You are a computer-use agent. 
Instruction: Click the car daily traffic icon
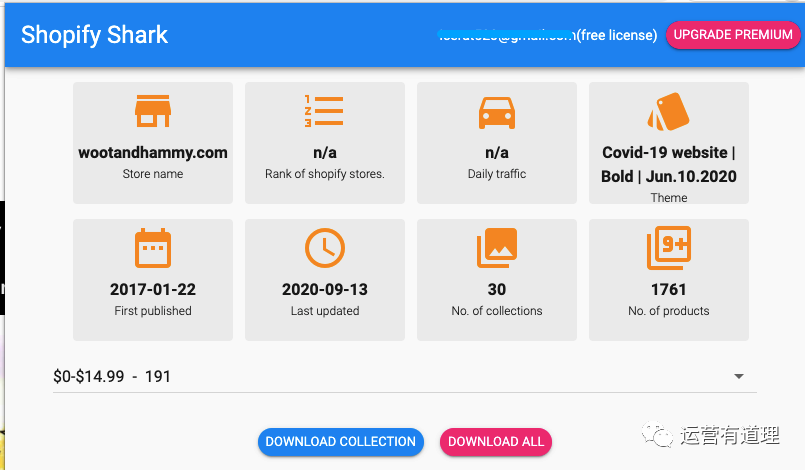[496, 112]
